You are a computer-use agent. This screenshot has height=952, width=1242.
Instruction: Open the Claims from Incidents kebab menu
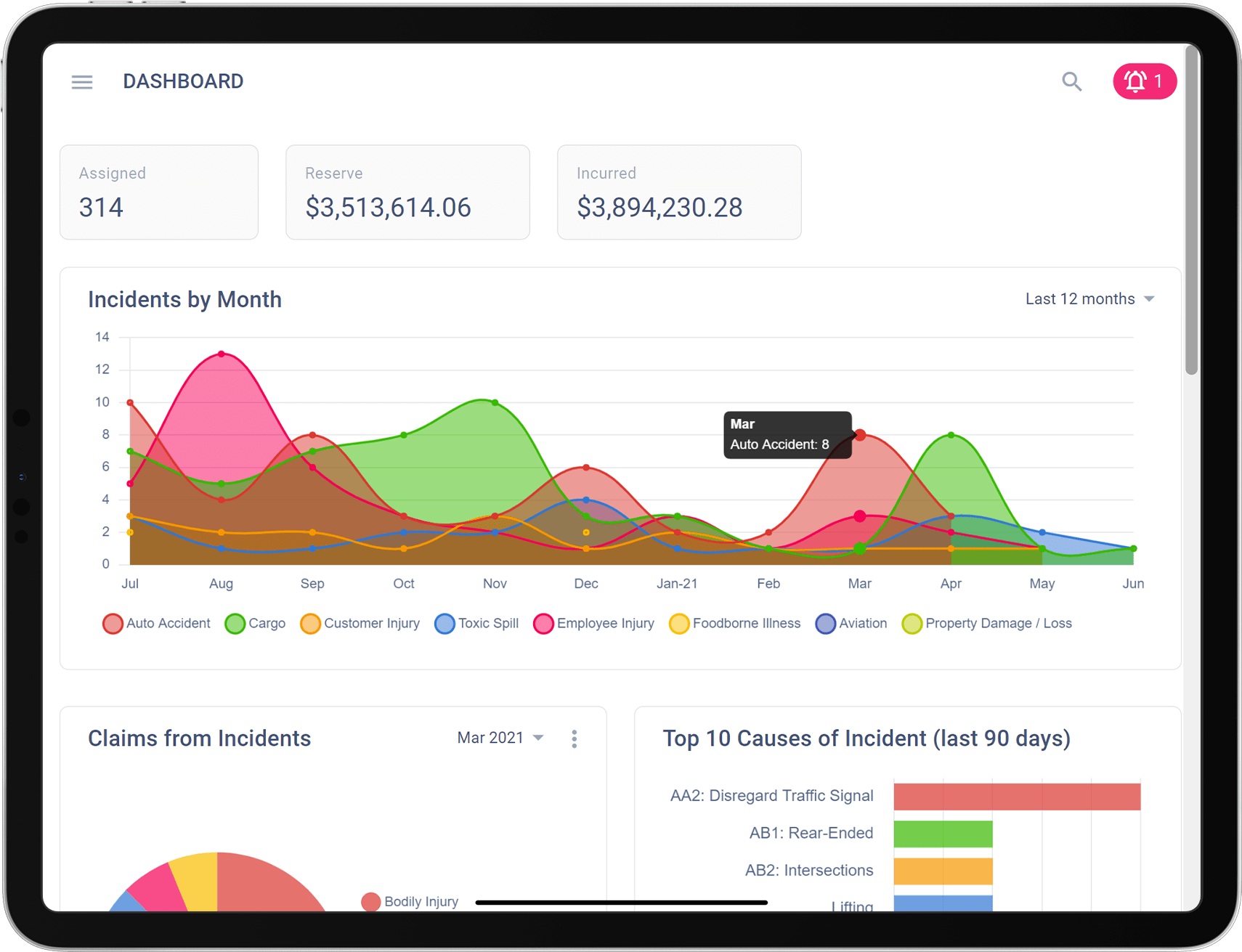click(574, 739)
